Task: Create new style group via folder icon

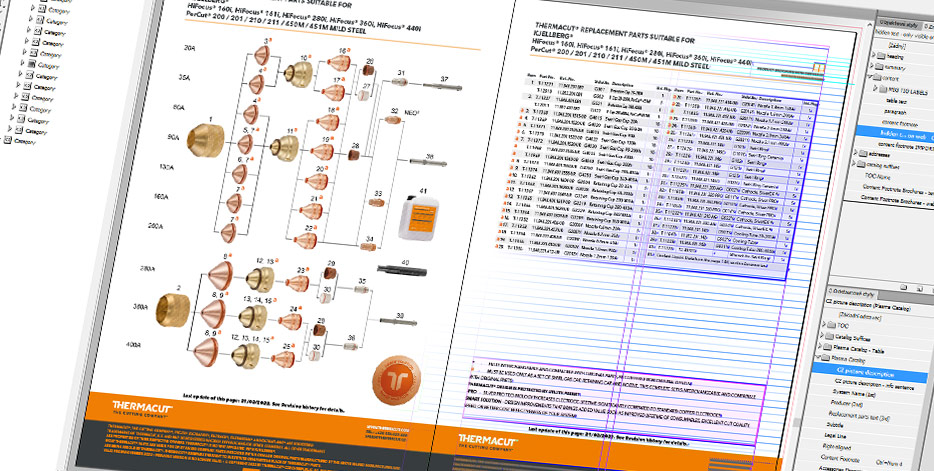Action: pyautogui.click(x=904, y=287)
